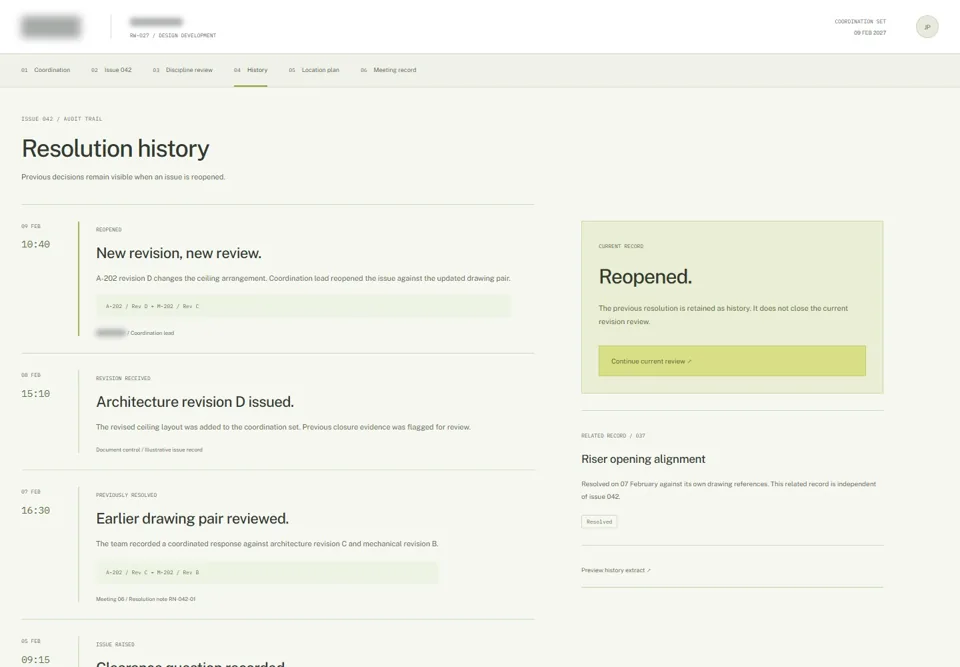The width and height of the screenshot is (960, 667).
Task: Select the 'Earlier drawing pair reviewed.' entry title
Action: point(192,519)
